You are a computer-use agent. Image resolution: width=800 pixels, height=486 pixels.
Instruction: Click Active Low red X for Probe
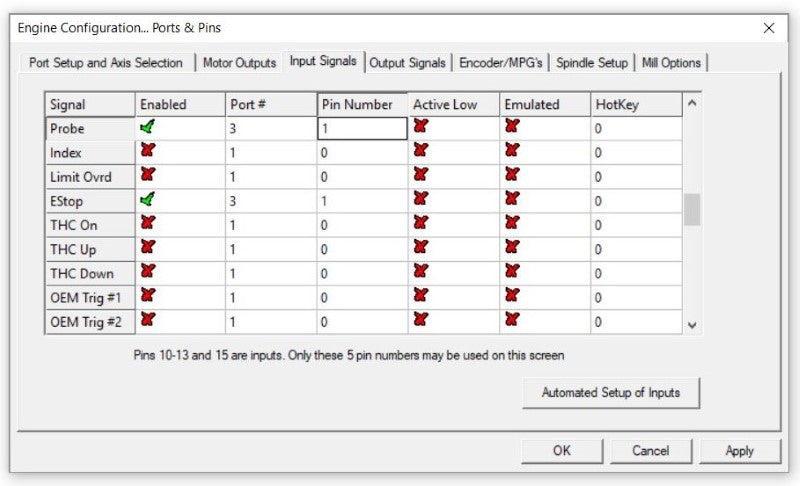click(x=420, y=127)
